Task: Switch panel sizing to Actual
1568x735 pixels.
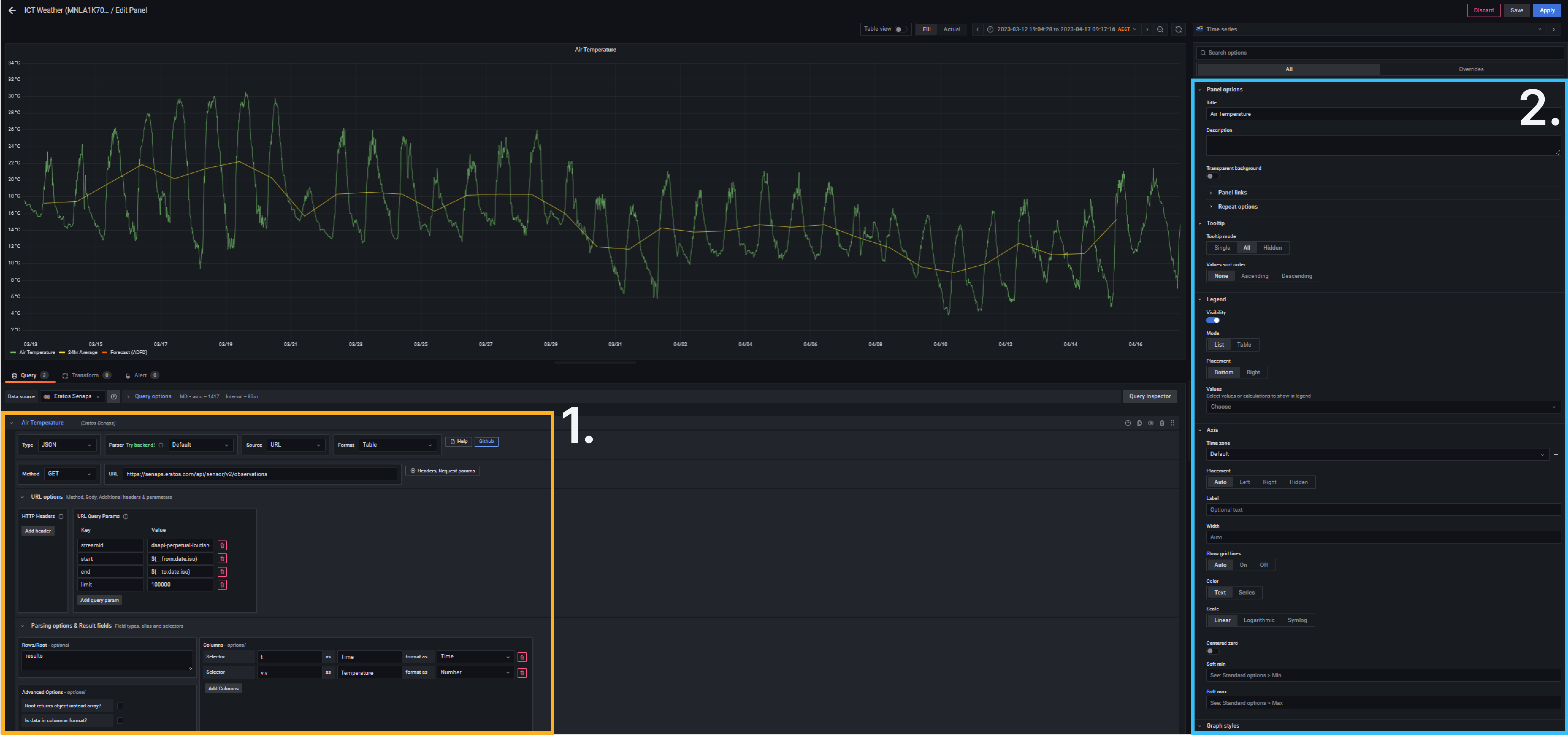Action: click(951, 29)
